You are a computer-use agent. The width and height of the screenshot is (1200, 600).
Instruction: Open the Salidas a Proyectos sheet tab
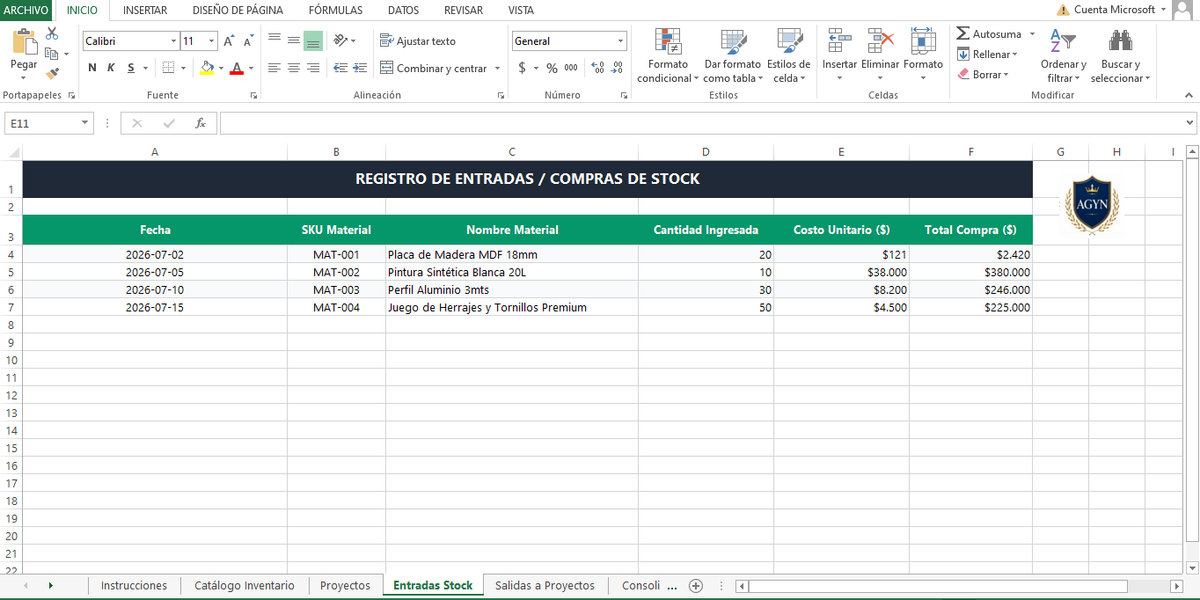click(544, 585)
